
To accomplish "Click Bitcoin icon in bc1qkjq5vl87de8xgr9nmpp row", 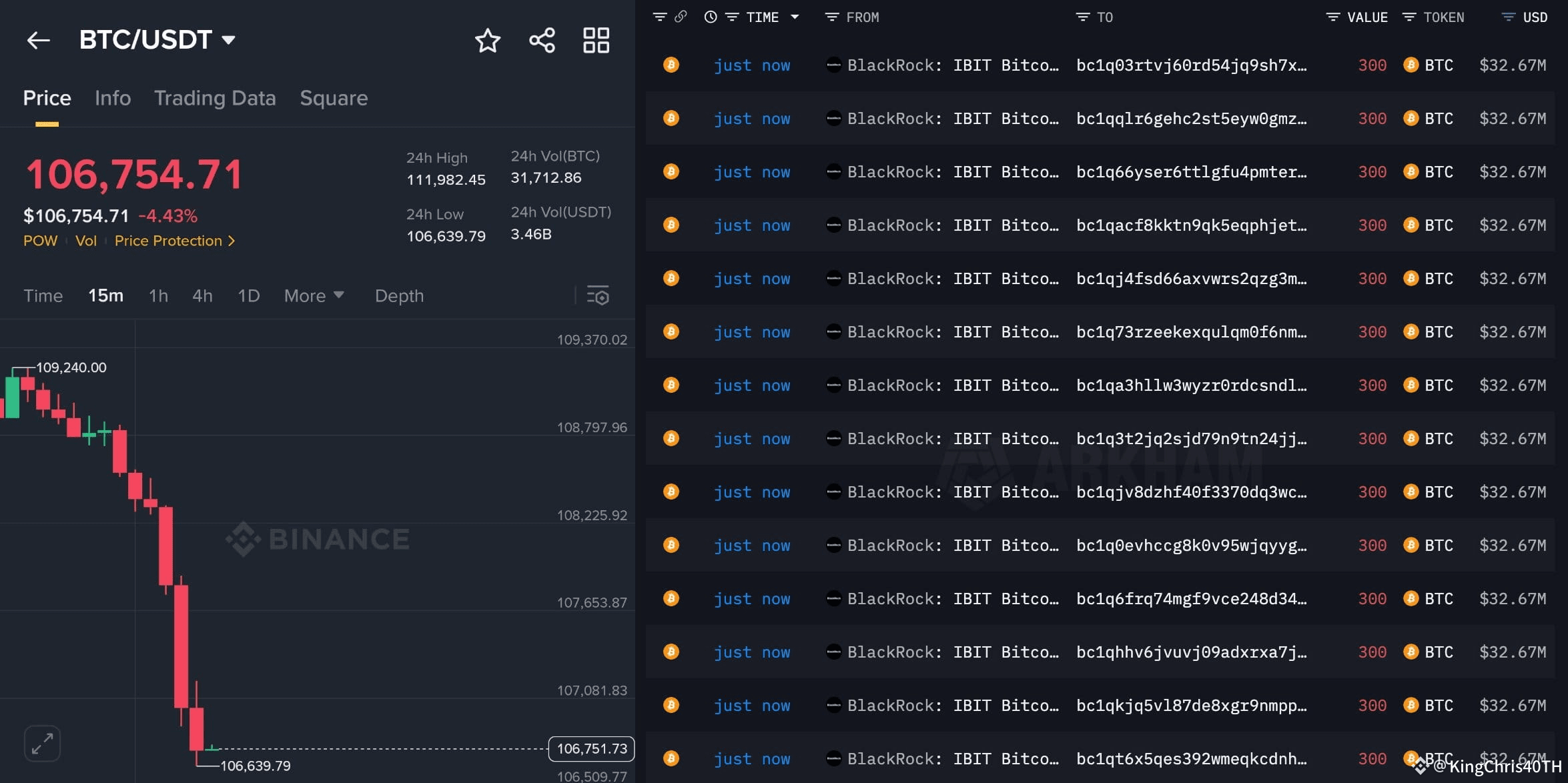I will tap(671, 705).
